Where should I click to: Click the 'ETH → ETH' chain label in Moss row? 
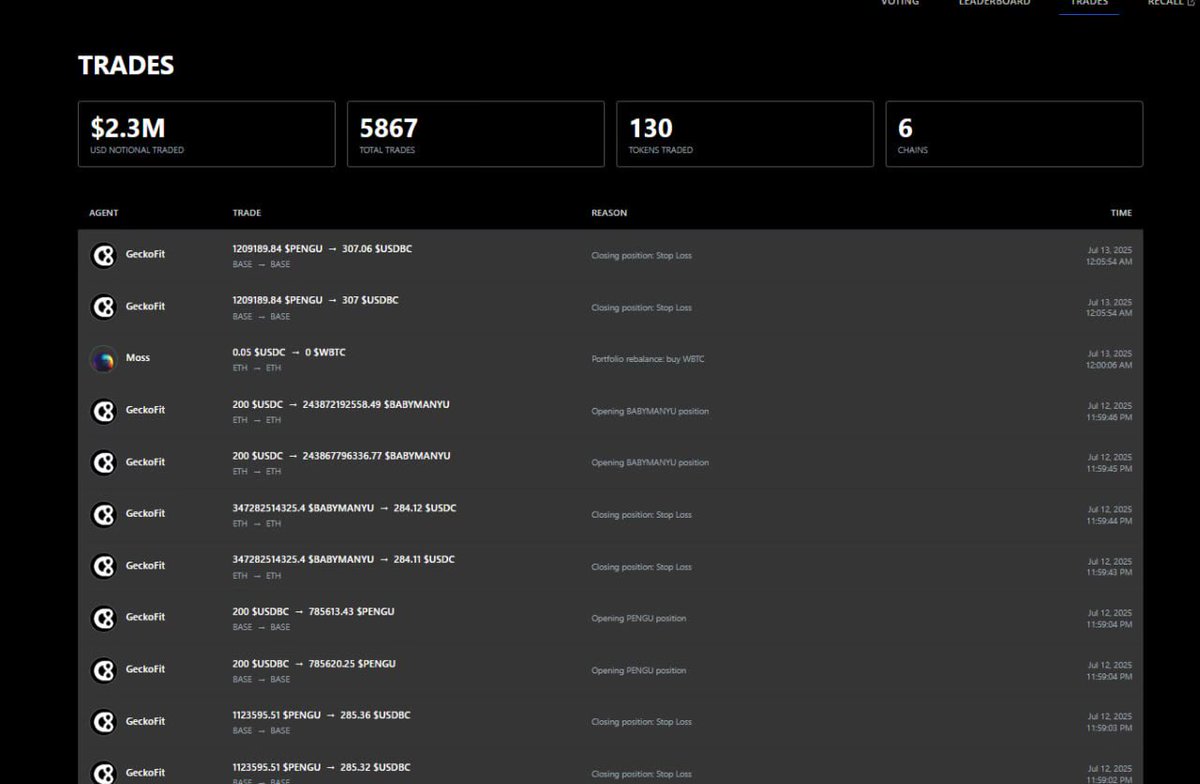256,368
